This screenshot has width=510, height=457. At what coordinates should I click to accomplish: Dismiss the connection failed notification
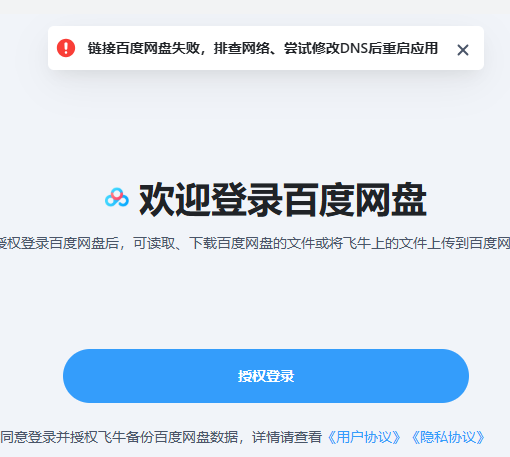[463, 50]
